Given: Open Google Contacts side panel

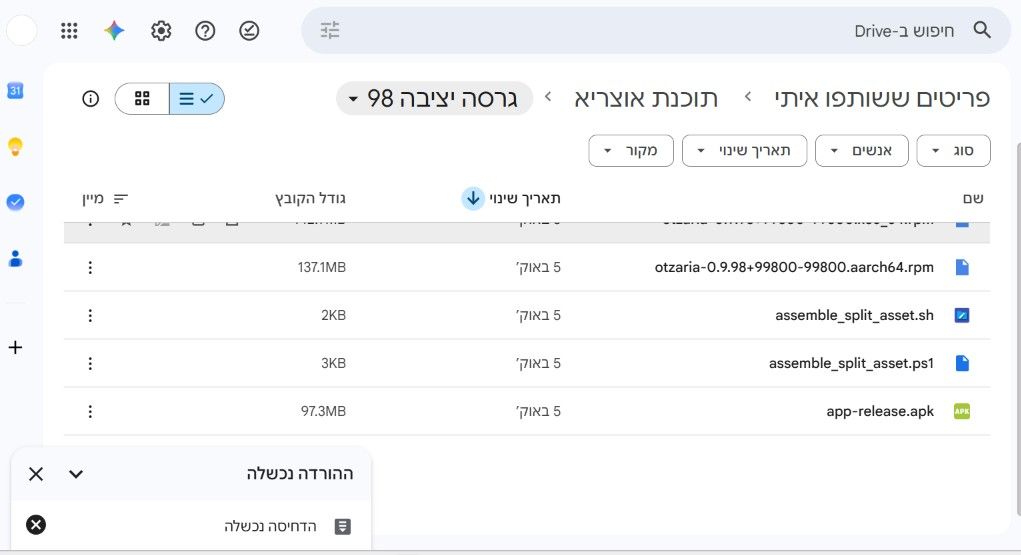Looking at the screenshot, I should click(15, 259).
